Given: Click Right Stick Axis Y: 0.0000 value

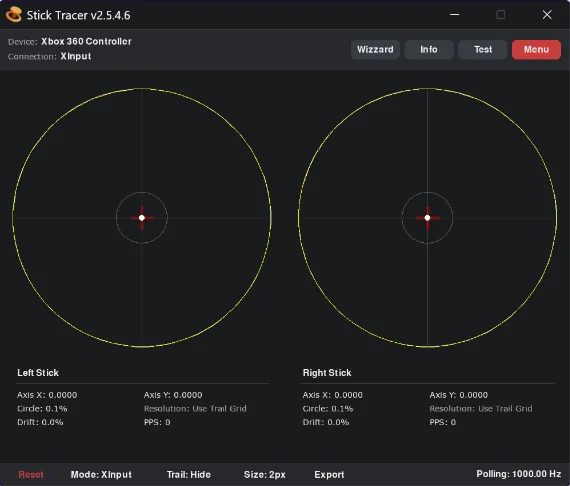Looking at the screenshot, I should [x=459, y=395].
